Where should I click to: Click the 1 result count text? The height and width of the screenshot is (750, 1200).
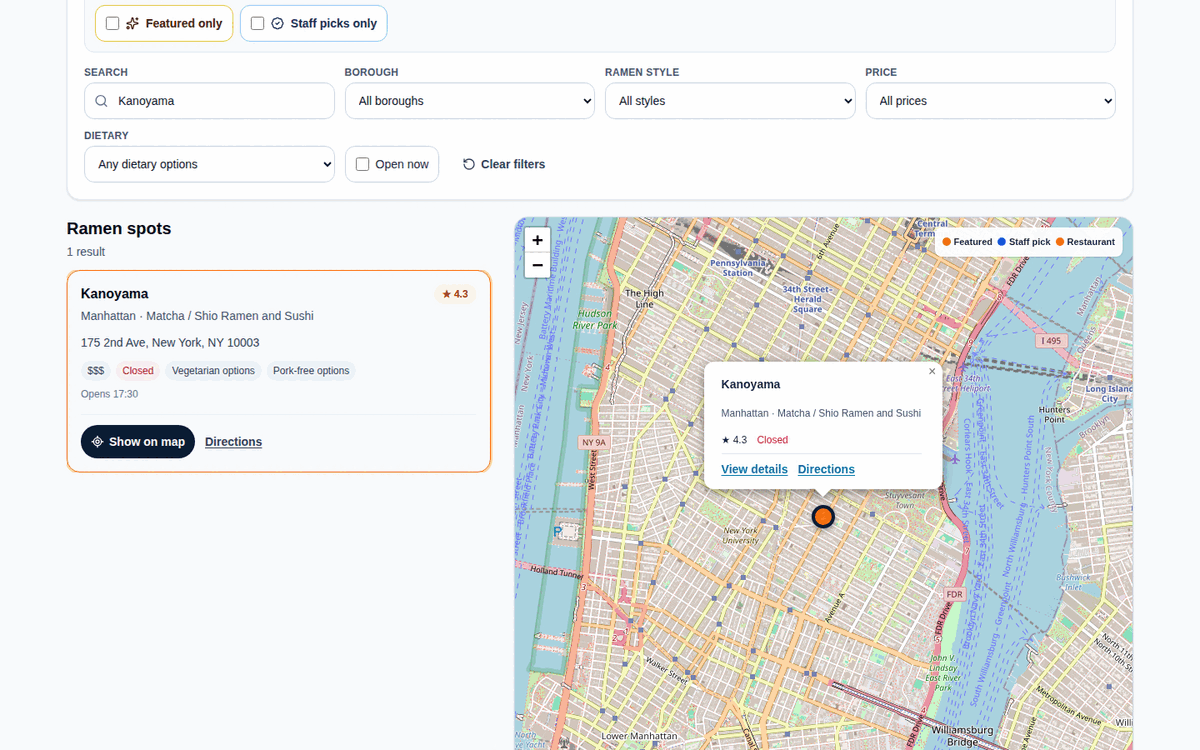86,252
